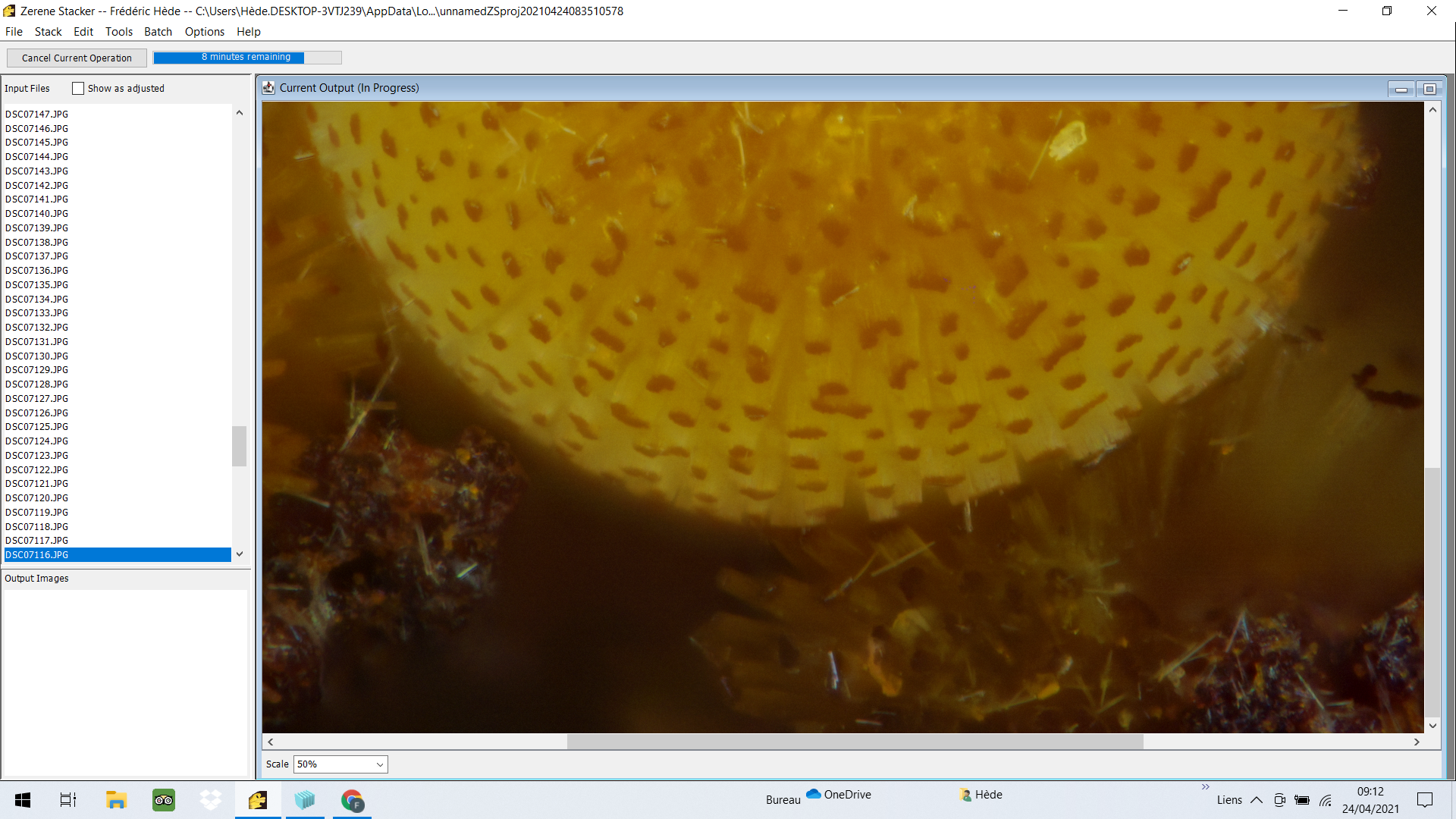Screen dimensions: 1456x819
Task: Expand hidden system tray icons chevron
Action: [1257, 800]
